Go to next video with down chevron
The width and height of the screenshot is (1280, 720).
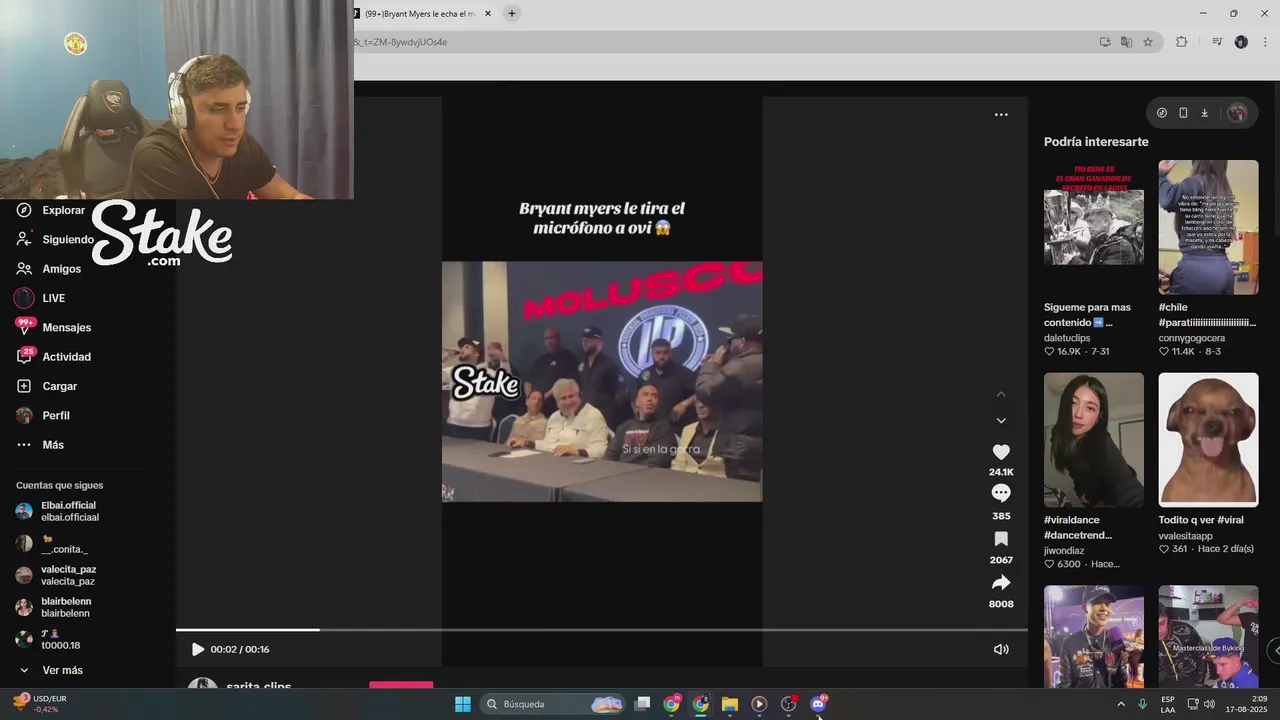pyautogui.click(x=1001, y=421)
